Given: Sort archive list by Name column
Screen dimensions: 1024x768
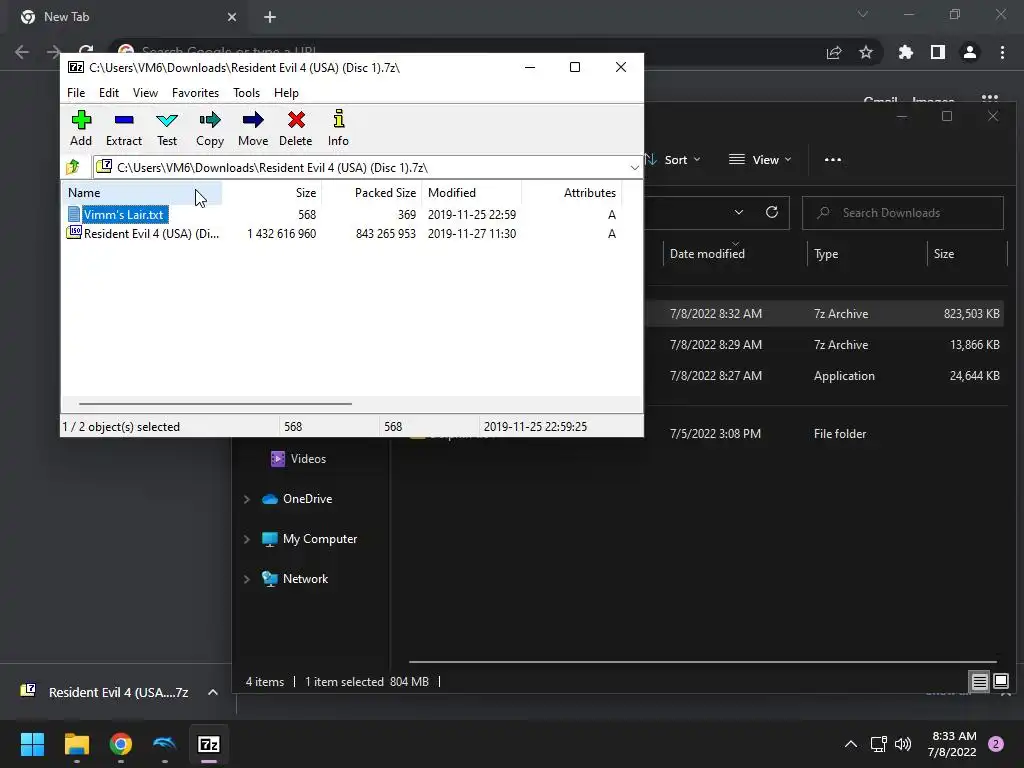Looking at the screenshot, I should [143, 193].
